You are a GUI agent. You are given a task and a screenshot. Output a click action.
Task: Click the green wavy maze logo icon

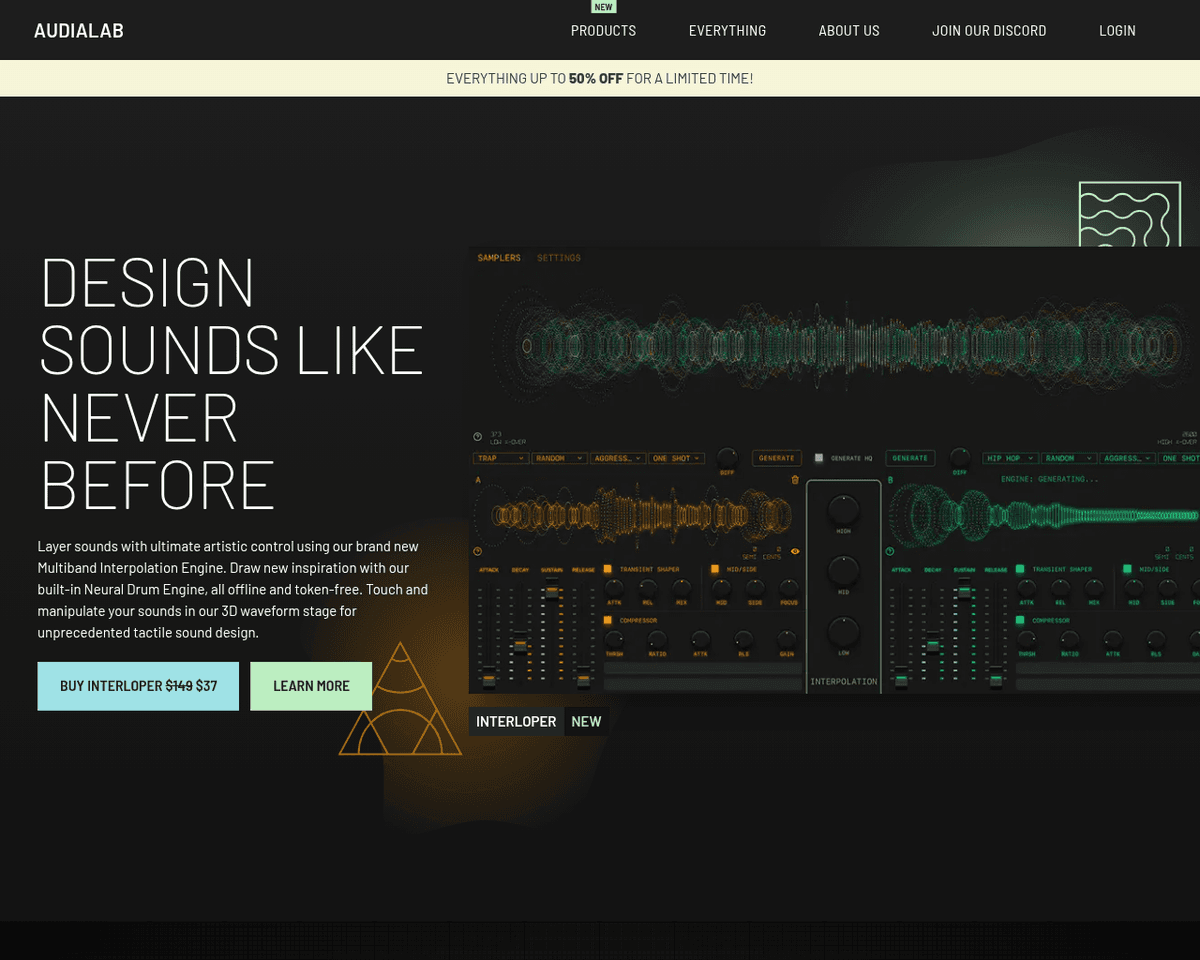point(1130,214)
